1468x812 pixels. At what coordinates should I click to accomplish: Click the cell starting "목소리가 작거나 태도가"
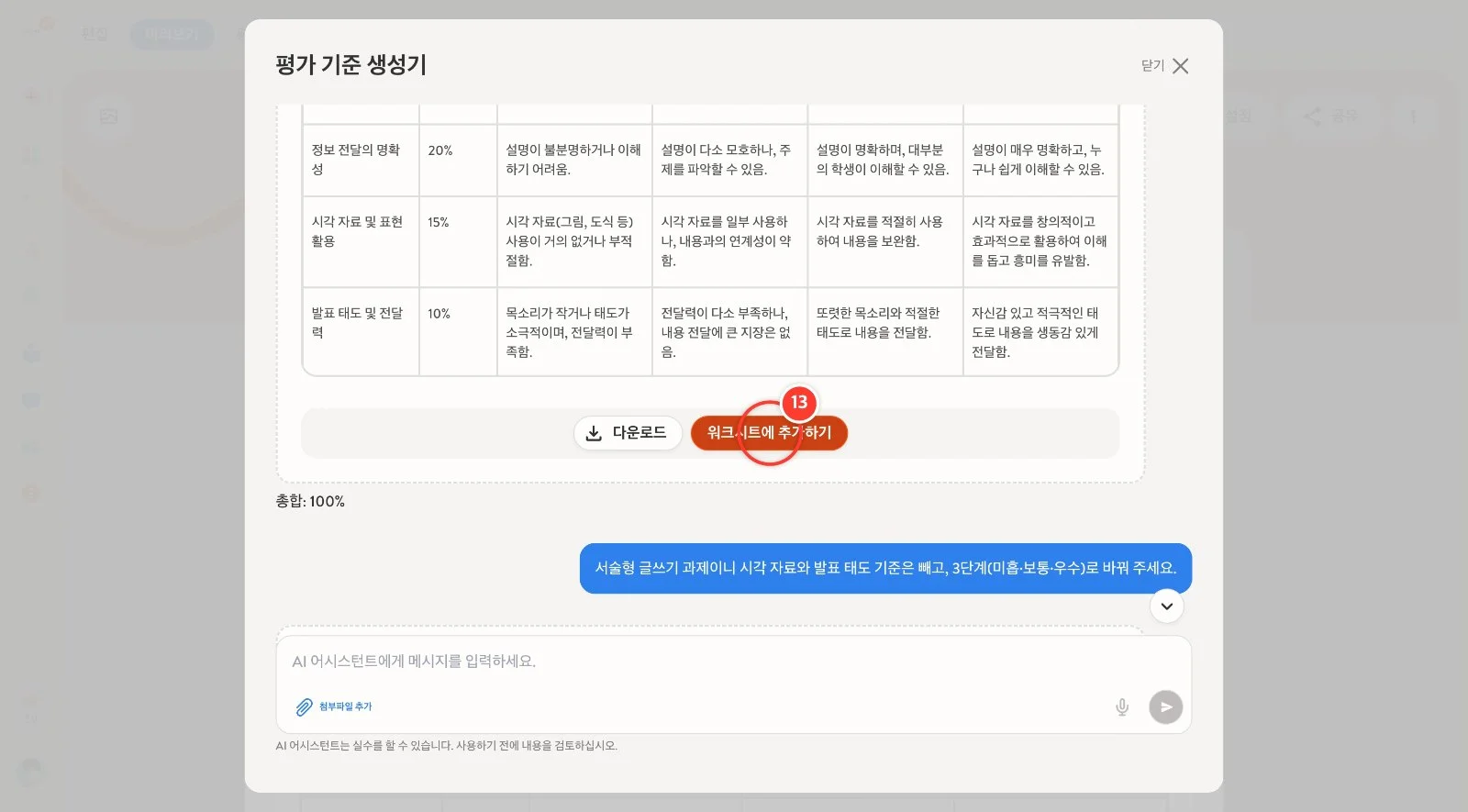[x=574, y=331]
